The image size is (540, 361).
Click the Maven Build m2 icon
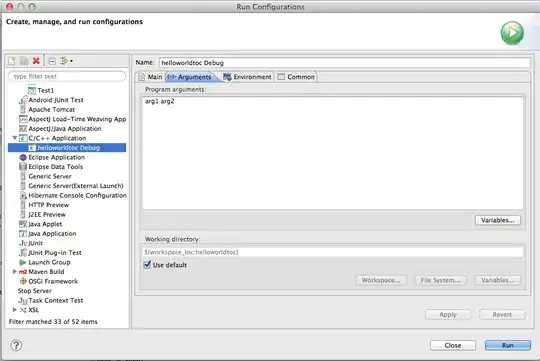pyautogui.click(x=23, y=272)
